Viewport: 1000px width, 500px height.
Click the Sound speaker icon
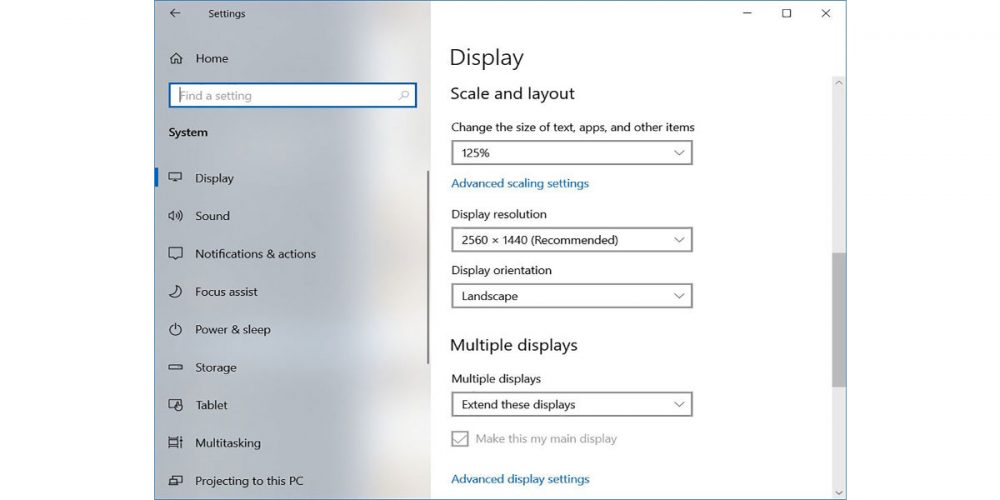click(x=176, y=216)
